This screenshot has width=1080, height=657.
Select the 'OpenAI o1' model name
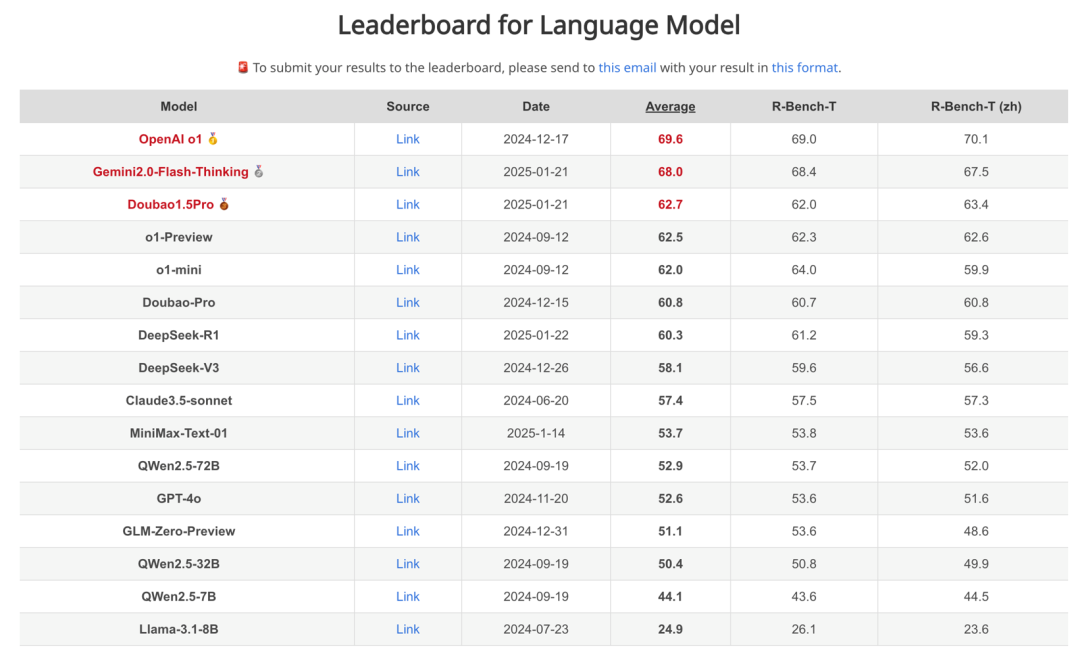coord(170,139)
